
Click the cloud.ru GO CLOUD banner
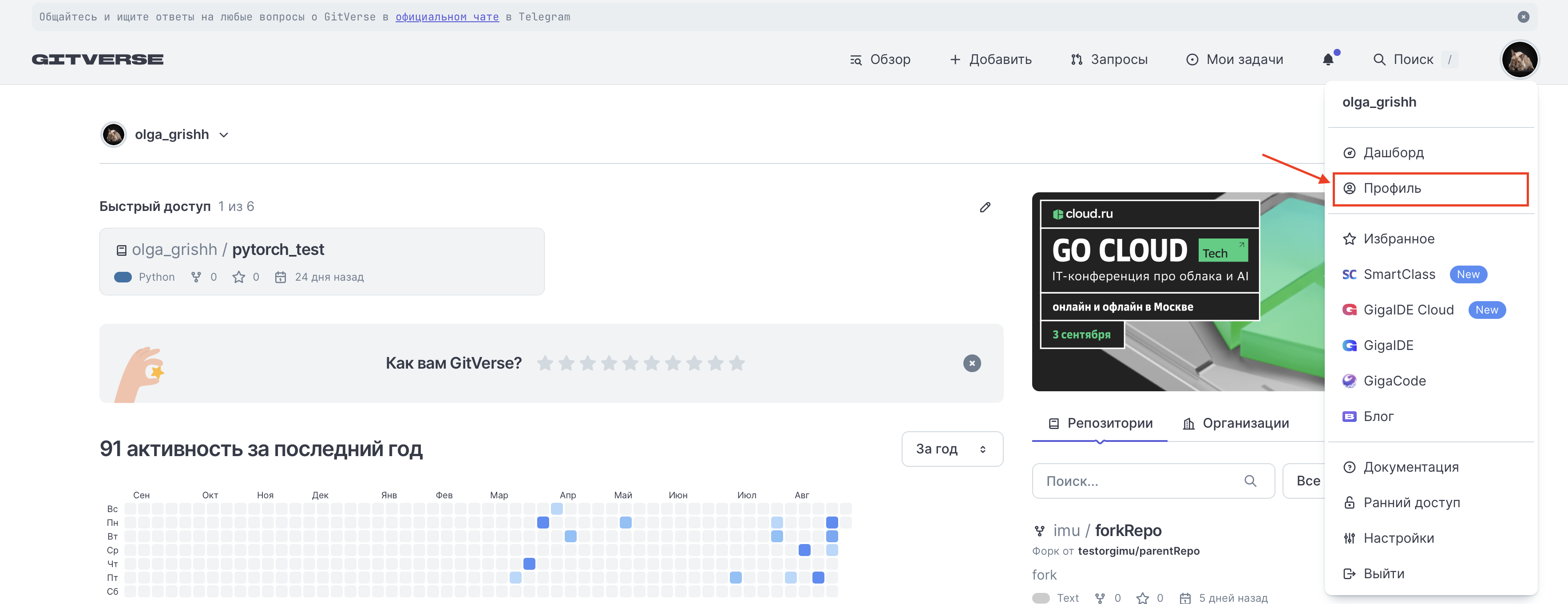(x=1177, y=292)
